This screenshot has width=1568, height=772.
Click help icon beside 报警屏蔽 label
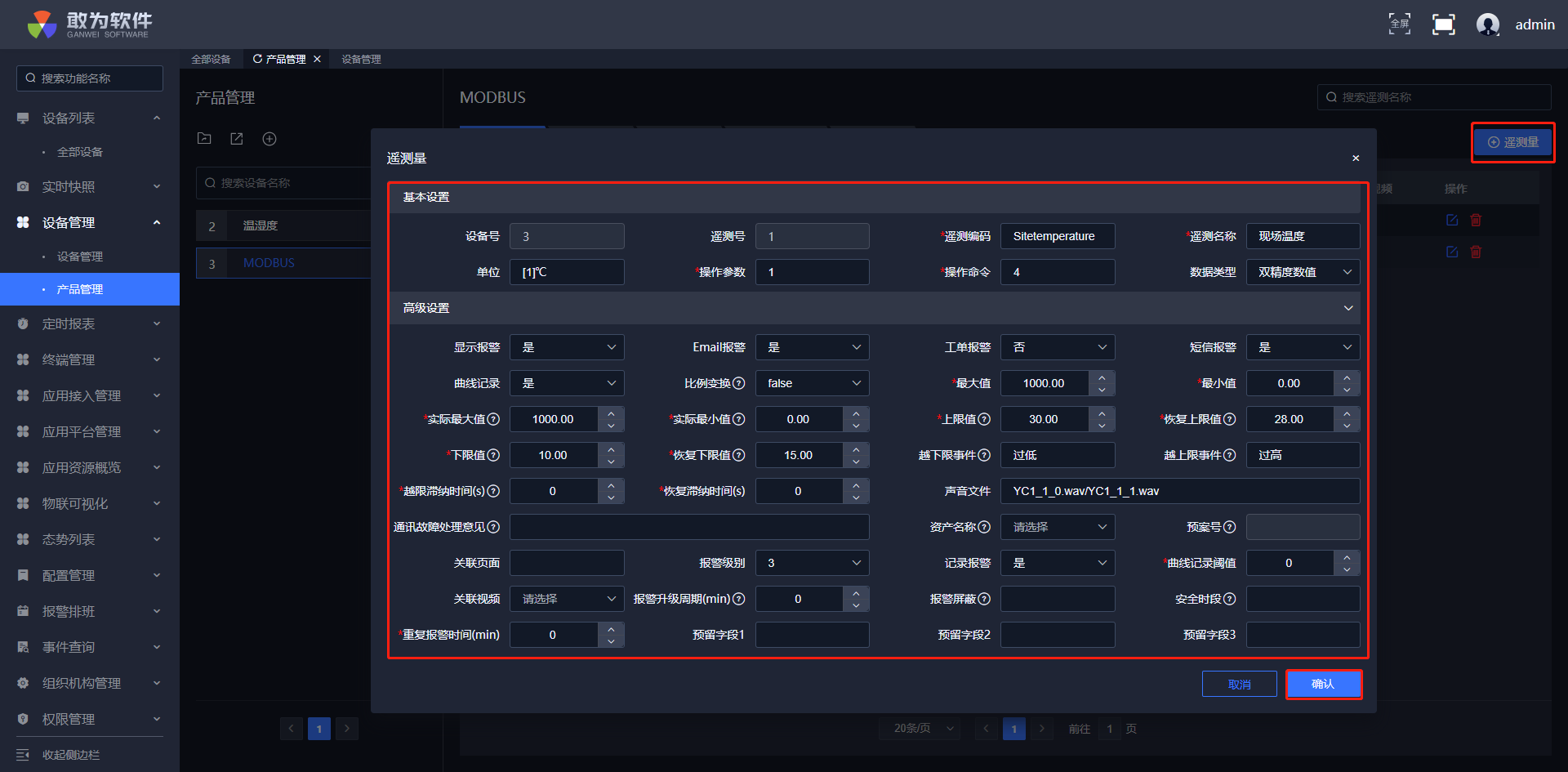[x=984, y=599]
